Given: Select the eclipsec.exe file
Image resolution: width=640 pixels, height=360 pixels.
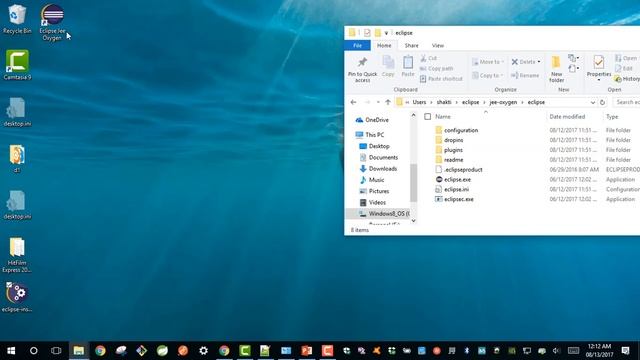Looking at the screenshot, I should (x=454, y=200).
